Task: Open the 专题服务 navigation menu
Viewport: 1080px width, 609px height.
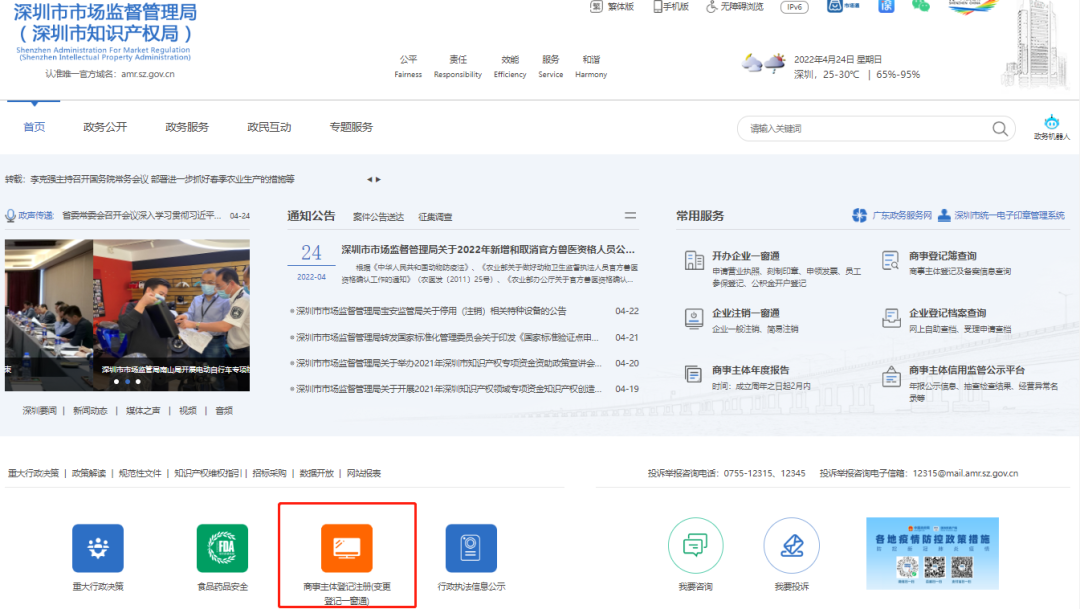Action: coord(351,127)
